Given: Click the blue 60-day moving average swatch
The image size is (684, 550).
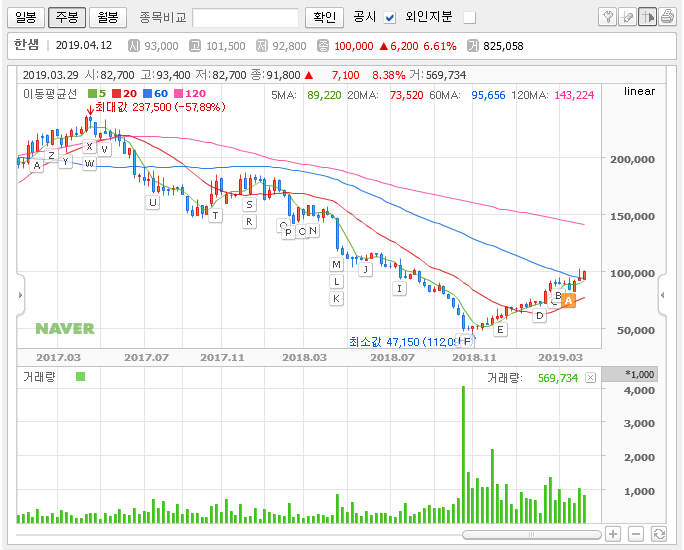Looking at the screenshot, I should pyautogui.click(x=147, y=93).
